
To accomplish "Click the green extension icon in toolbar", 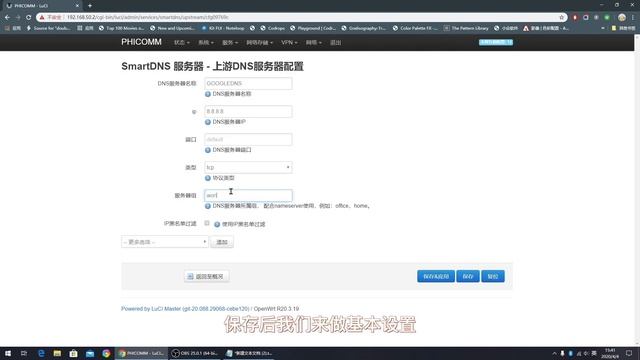I will coord(607,17).
